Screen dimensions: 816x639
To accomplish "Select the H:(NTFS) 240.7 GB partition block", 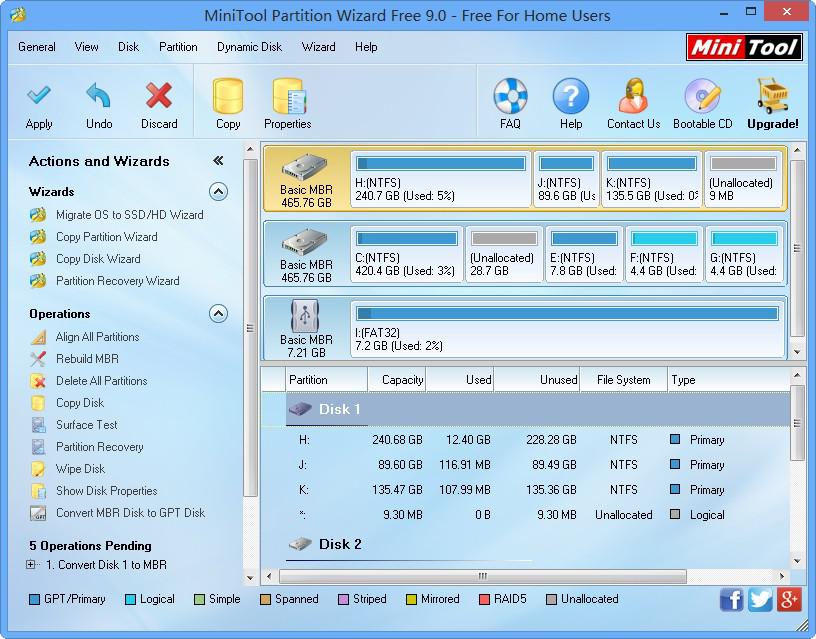I will coord(441,179).
